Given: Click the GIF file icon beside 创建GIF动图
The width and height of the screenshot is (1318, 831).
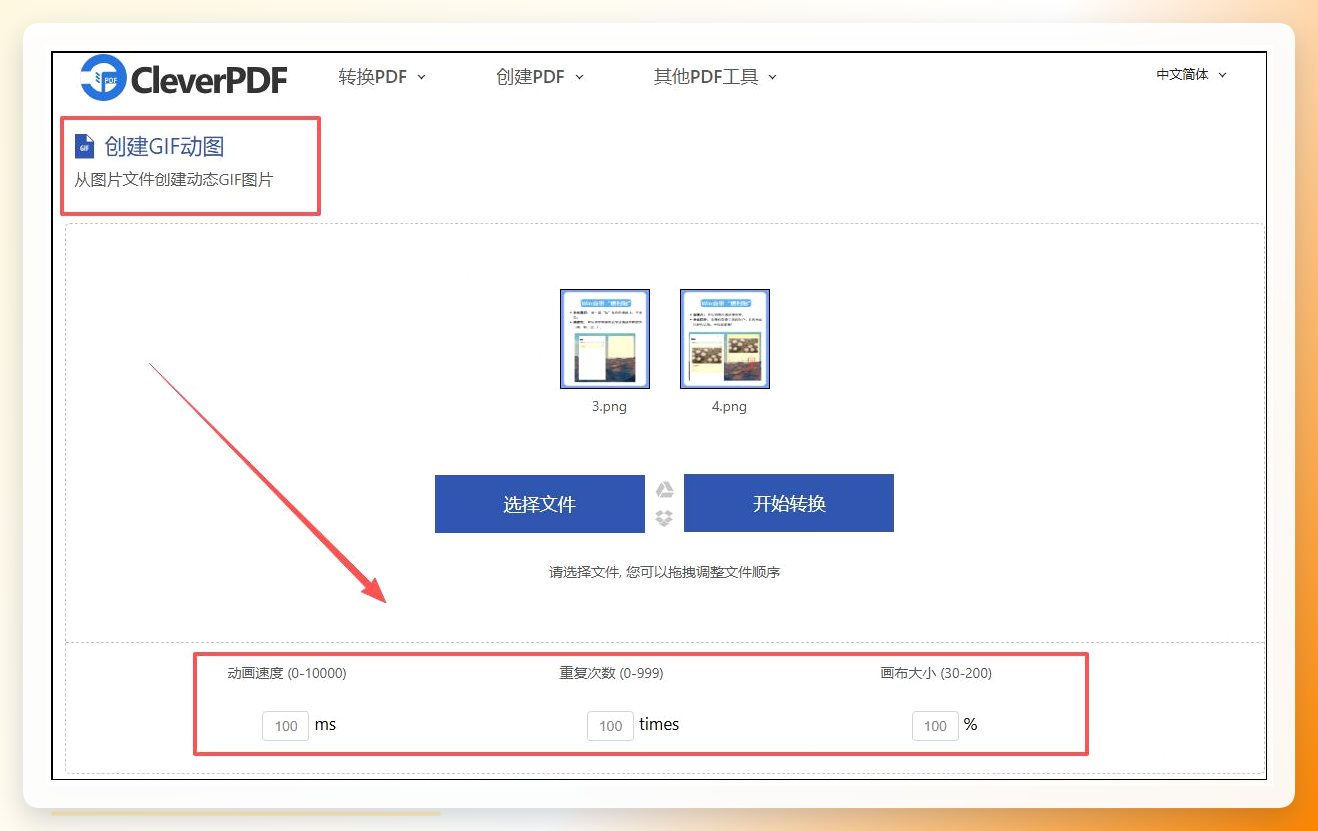Looking at the screenshot, I should [84, 147].
